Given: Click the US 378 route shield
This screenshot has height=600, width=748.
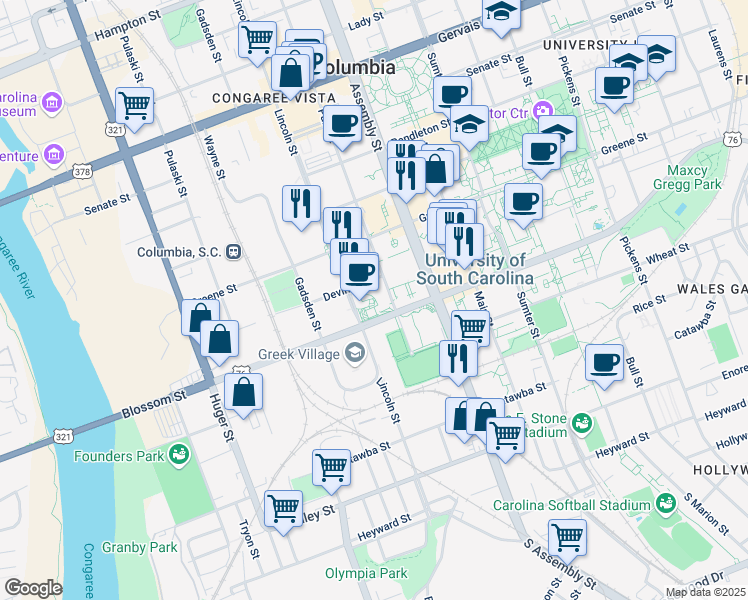Looking at the screenshot, I should (x=83, y=172).
